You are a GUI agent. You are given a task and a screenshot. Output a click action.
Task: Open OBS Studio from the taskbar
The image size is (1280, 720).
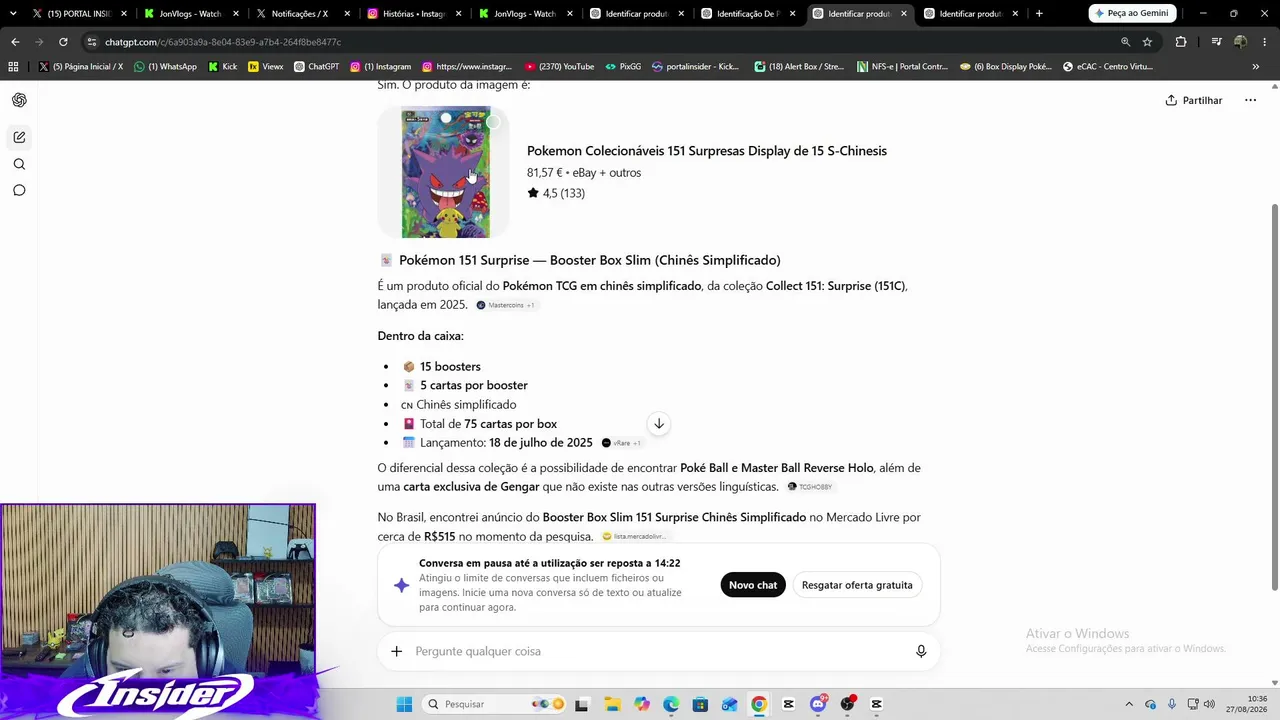pos(848,704)
